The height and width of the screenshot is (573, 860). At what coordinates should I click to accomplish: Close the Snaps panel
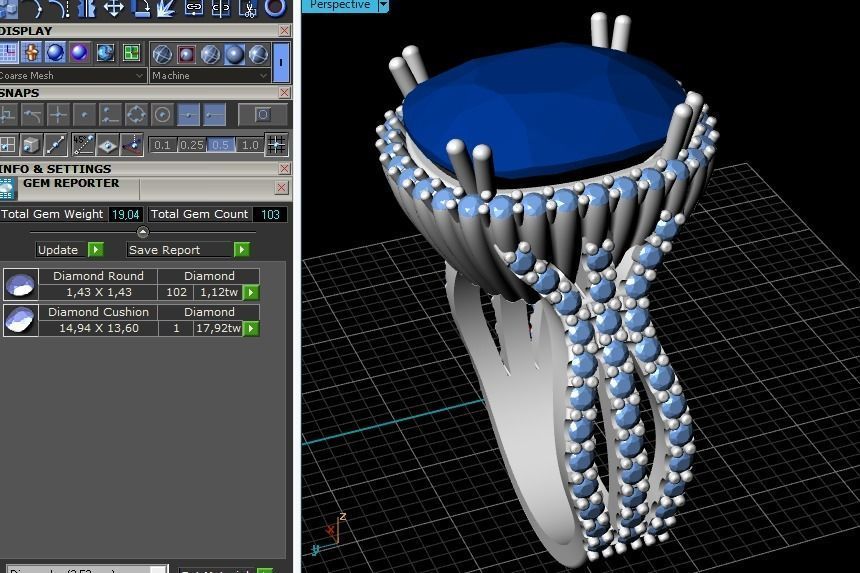(284, 93)
